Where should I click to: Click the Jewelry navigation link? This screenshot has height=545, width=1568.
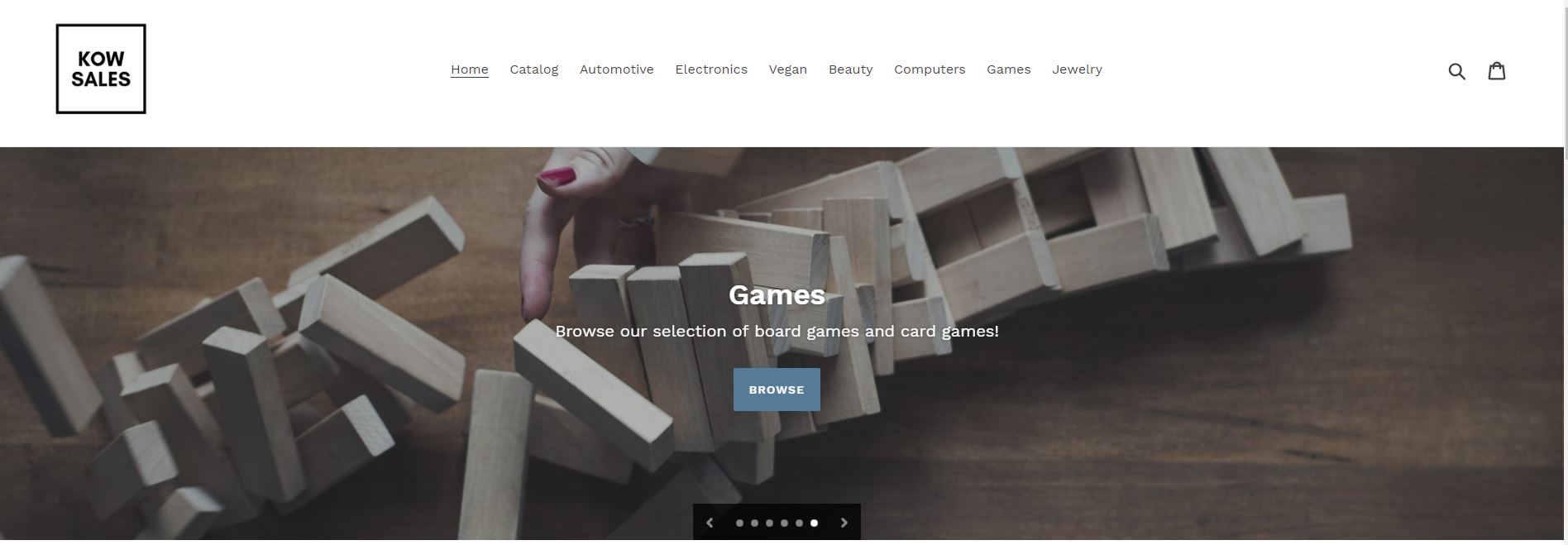click(x=1077, y=69)
